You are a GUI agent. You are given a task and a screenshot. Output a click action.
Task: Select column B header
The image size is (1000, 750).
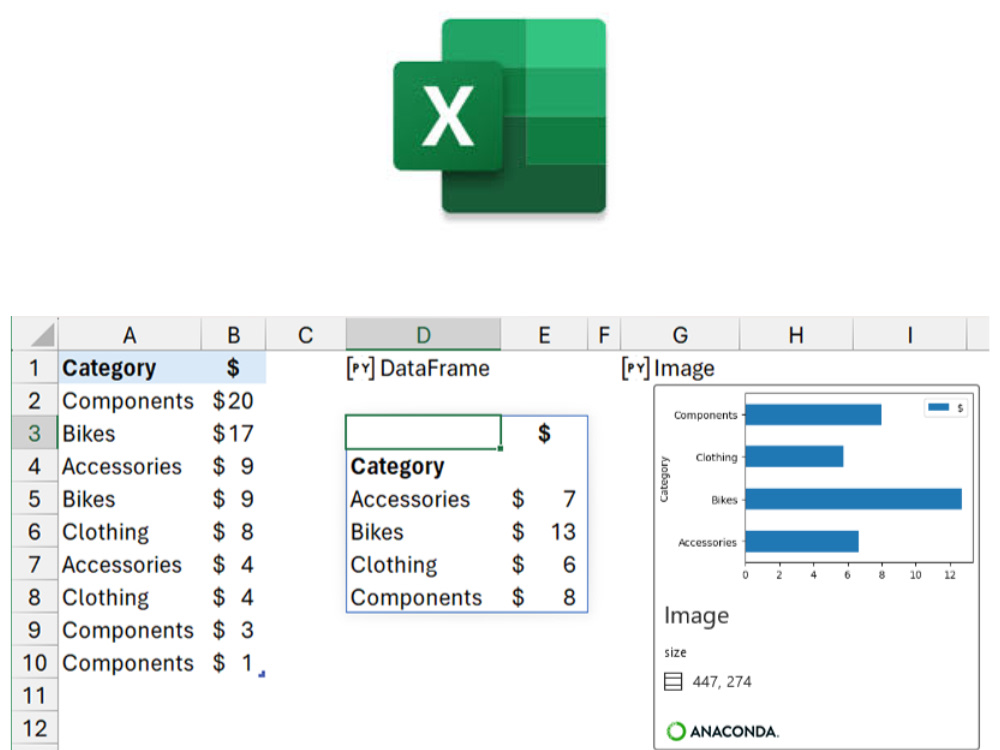tap(233, 335)
